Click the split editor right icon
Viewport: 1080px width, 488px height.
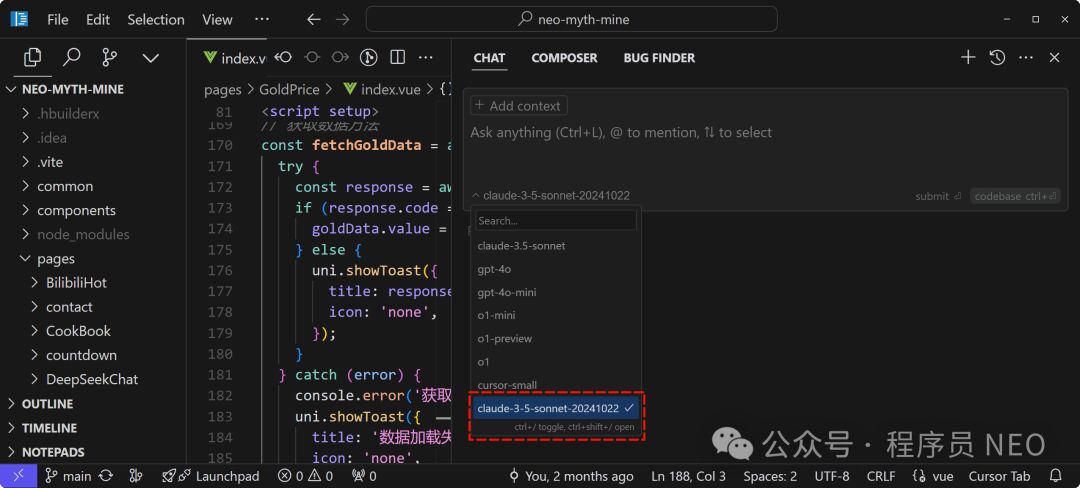[x=397, y=58]
